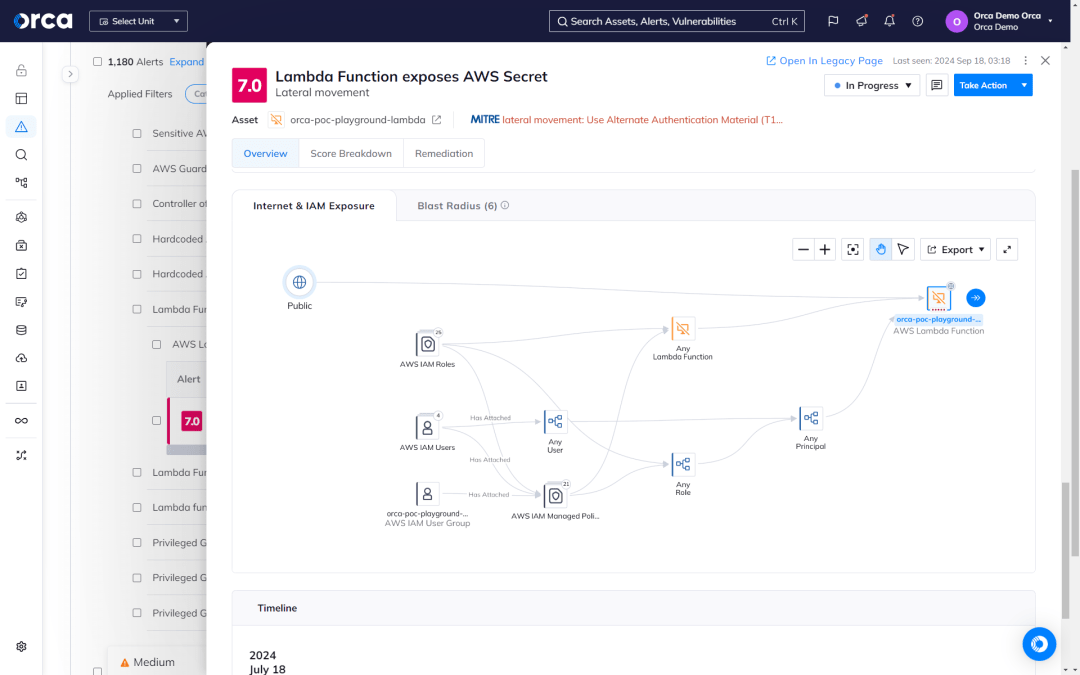
Task: Click the Take Action button
Action: coord(984,85)
